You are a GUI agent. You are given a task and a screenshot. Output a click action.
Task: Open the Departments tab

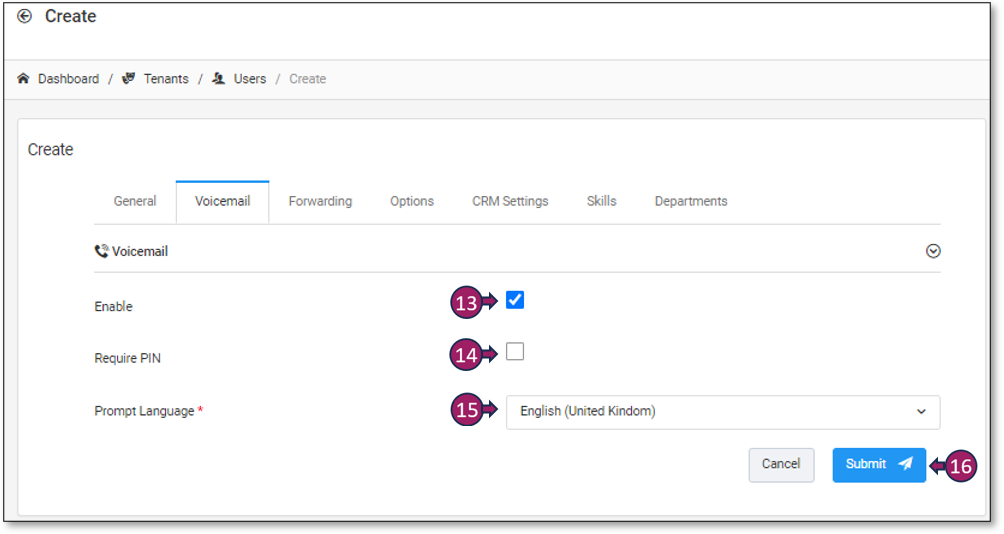pos(691,201)
